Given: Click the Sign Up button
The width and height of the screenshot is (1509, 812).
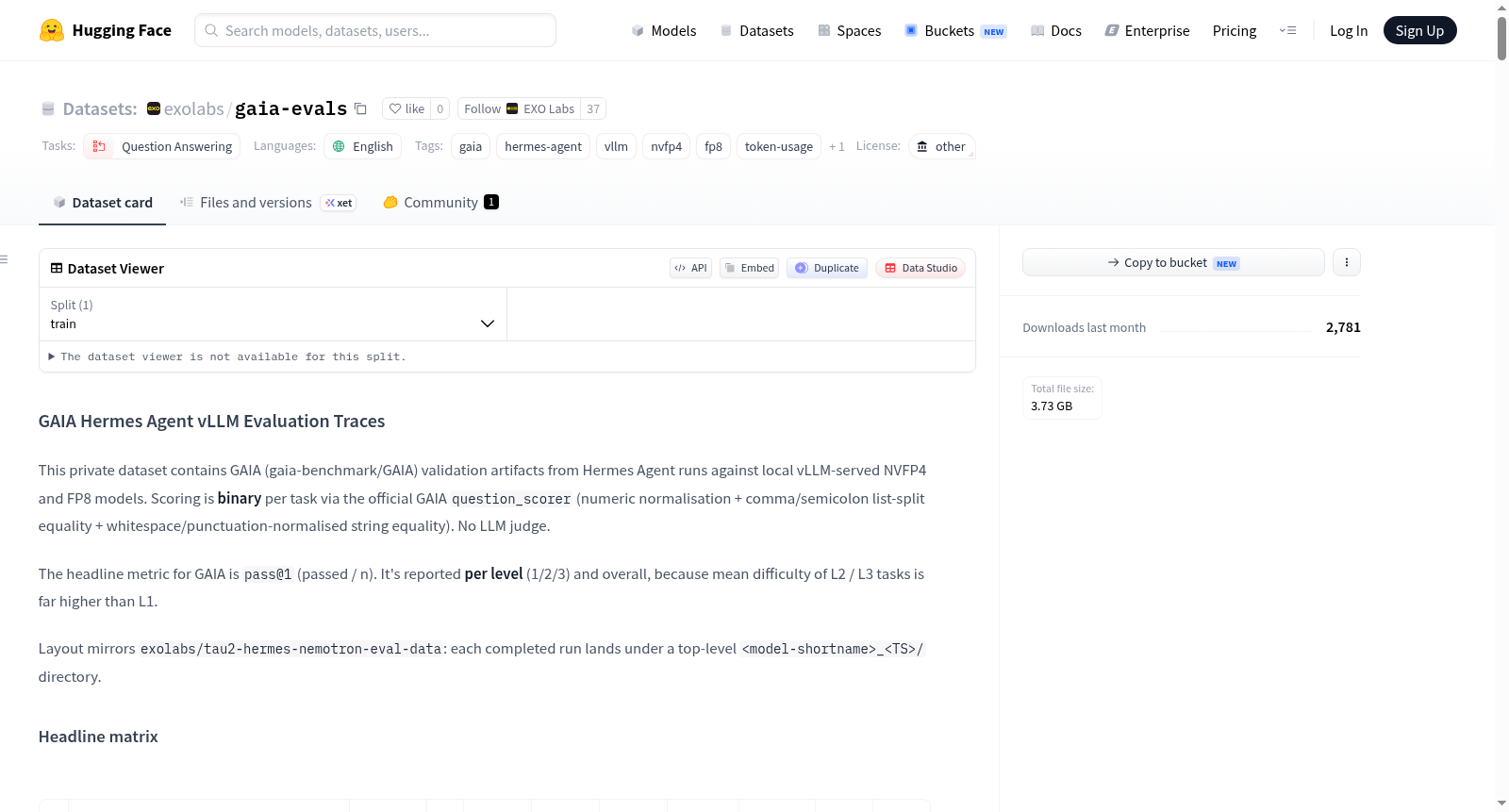Looking at the screenshot, I should click(x=1419, y=30).
